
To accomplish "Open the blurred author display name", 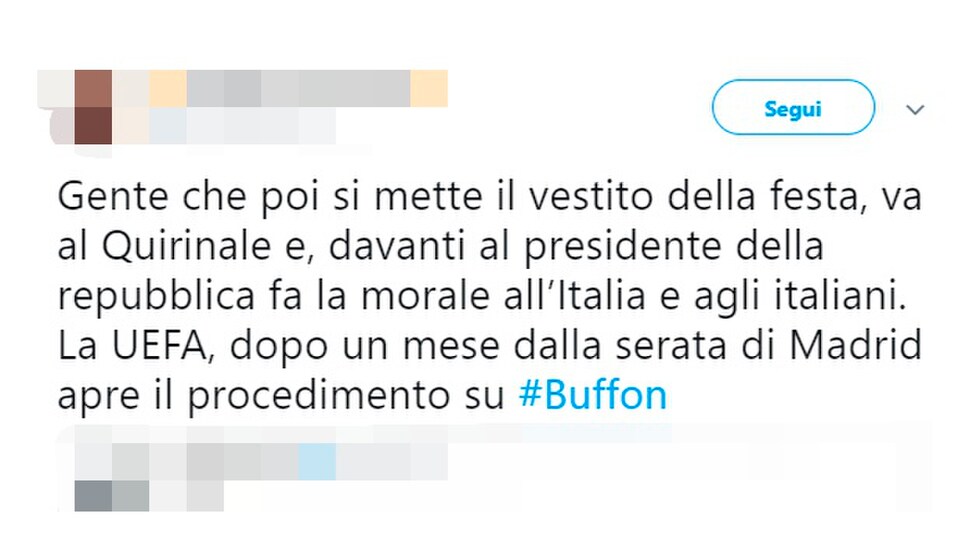I will [279, 89].
